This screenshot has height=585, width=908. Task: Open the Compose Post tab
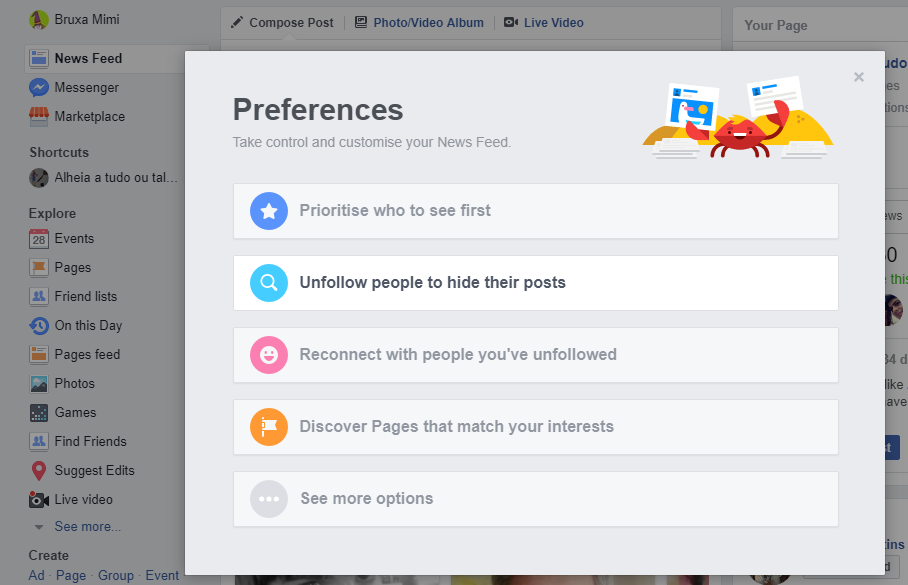pos(282,22)
